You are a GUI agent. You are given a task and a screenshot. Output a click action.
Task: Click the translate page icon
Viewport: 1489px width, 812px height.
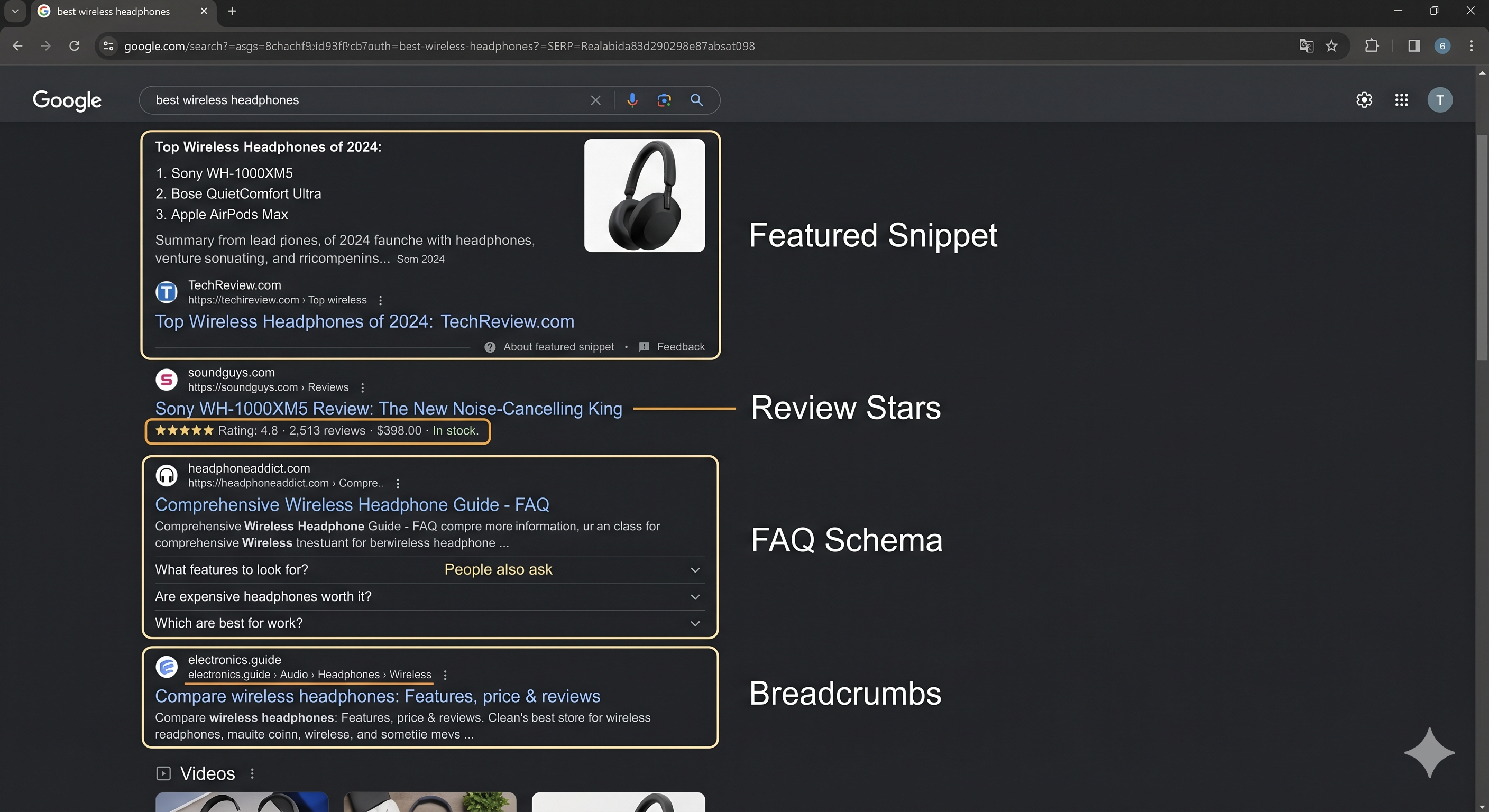click(x=1307, y=45)
